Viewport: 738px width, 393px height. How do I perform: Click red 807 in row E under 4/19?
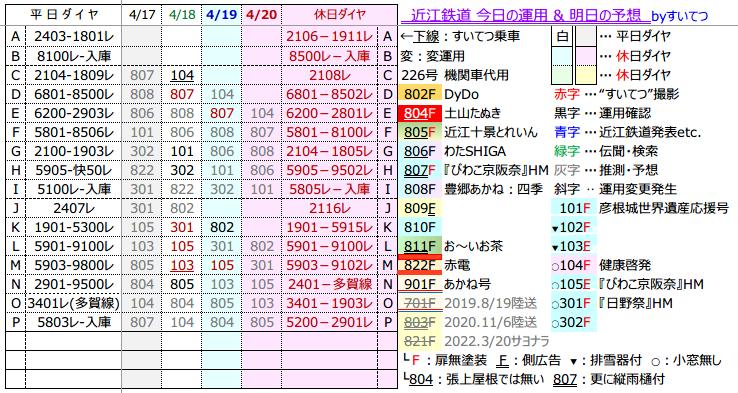pos(222,113)
